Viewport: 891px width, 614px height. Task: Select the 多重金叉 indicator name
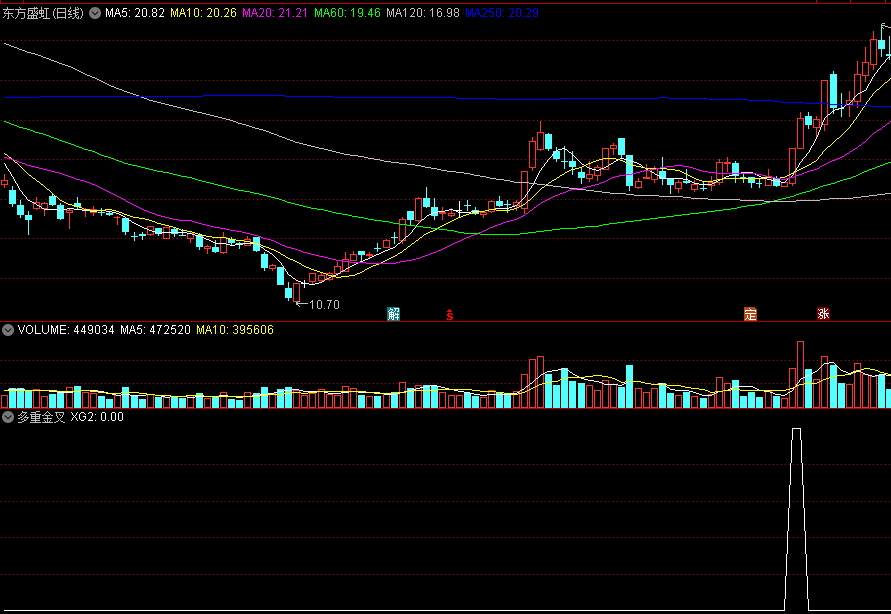point(41,417)
